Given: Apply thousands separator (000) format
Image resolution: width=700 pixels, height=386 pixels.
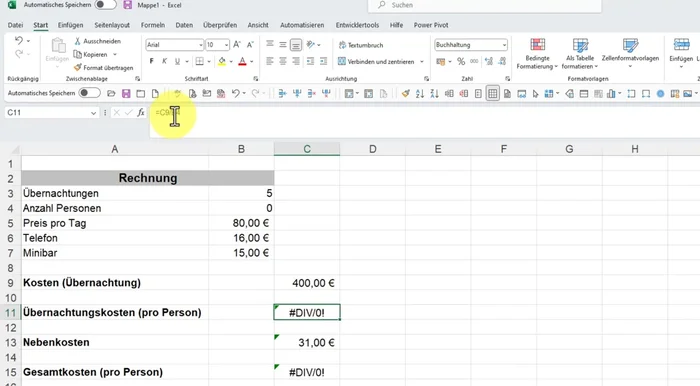Looking at the screenshot, I should tap(474, 61).
